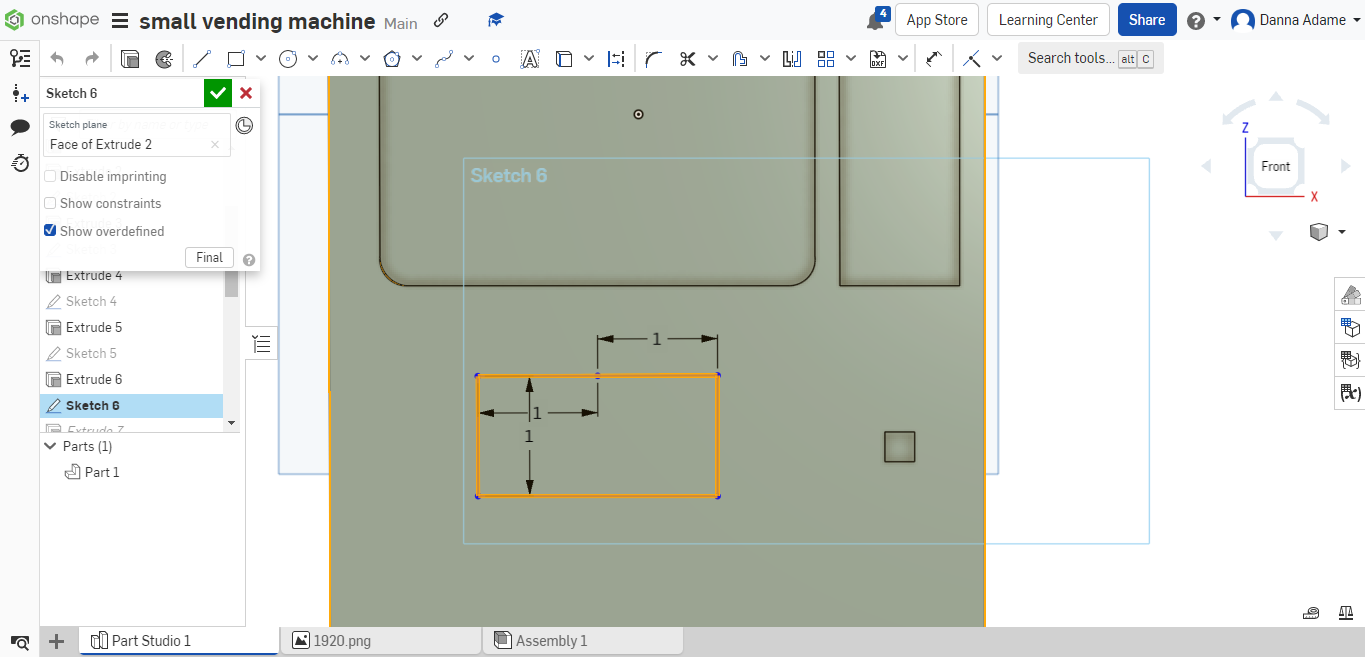Use the Sketch fillet tool
The image size is (1365, 657).
(x=653, y=58)
